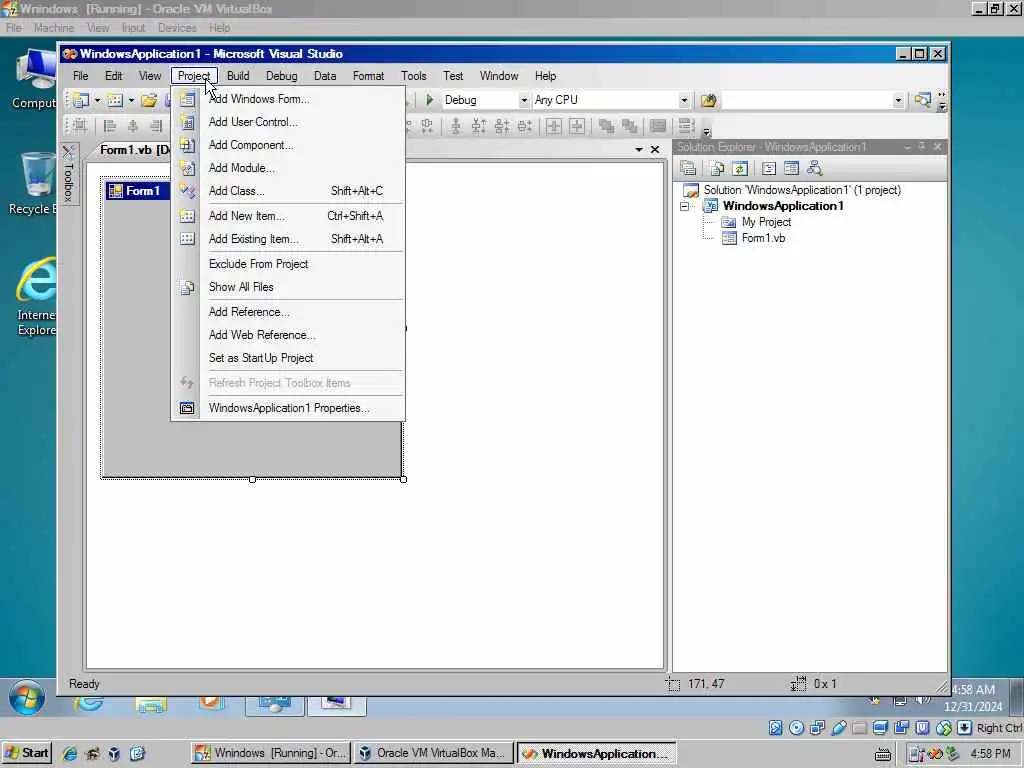The width and height of the screenshot is (1024, 768).
Task: Click Solution Explorer Properties icon
Action: tap(688, 168)
